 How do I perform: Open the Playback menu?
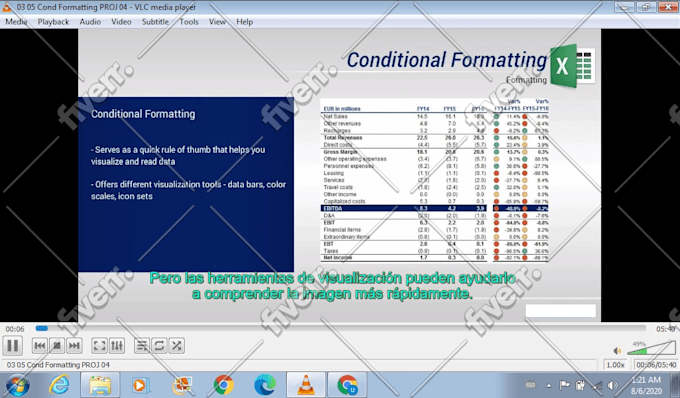pyautogui.click(x=53, y=22)
